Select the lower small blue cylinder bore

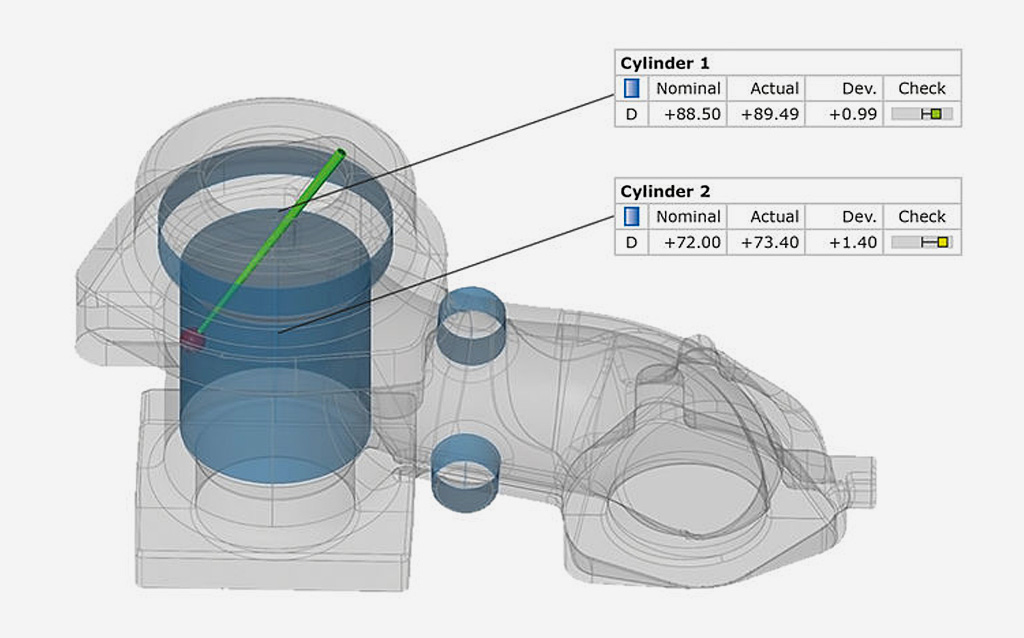tap(465, 473)
